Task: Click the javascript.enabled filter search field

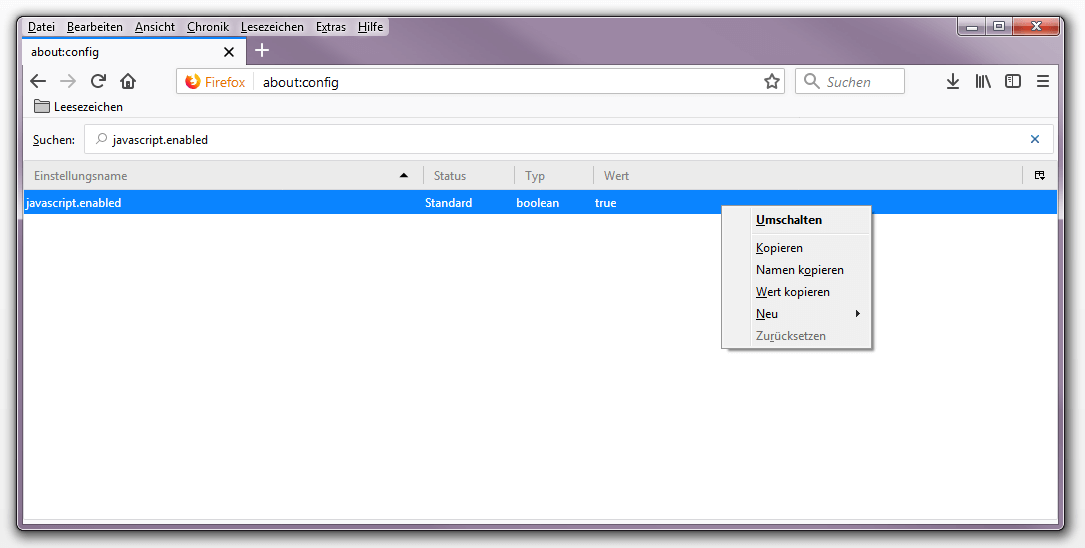Action: 569,139
